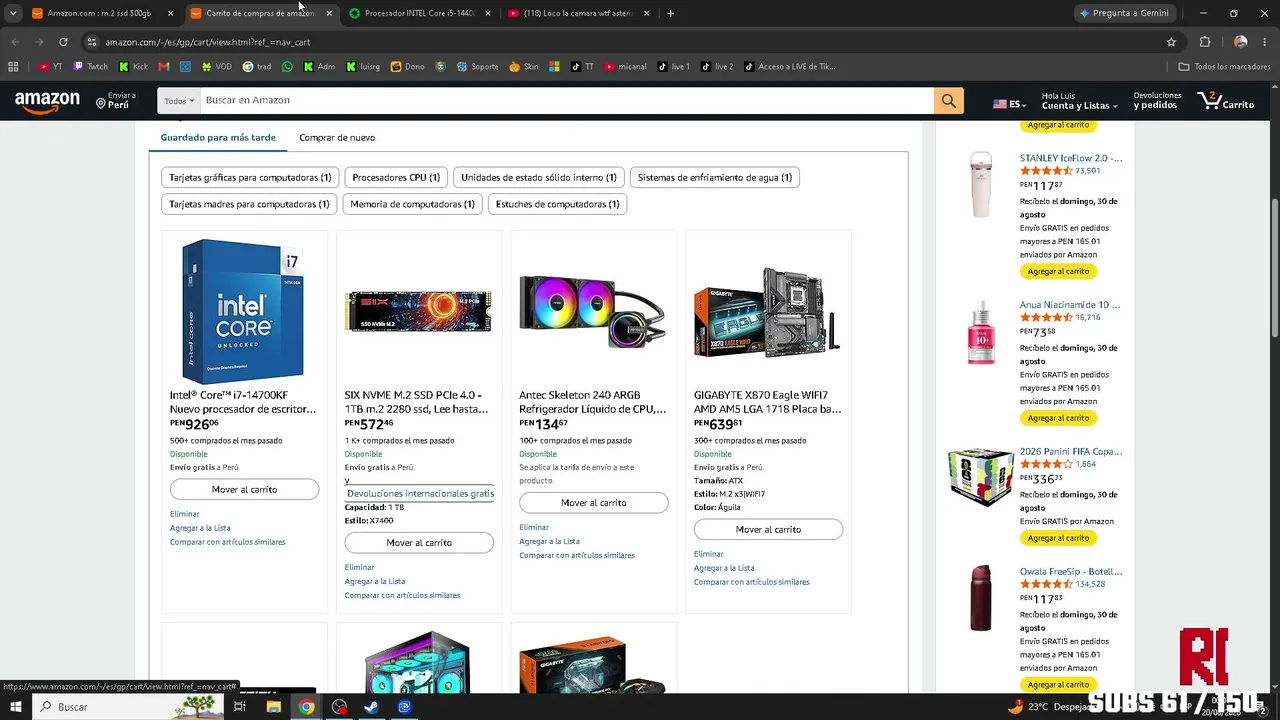Click the Windows Start button
The height and width of the screenshot is (720, 1280).
point(15,707)
